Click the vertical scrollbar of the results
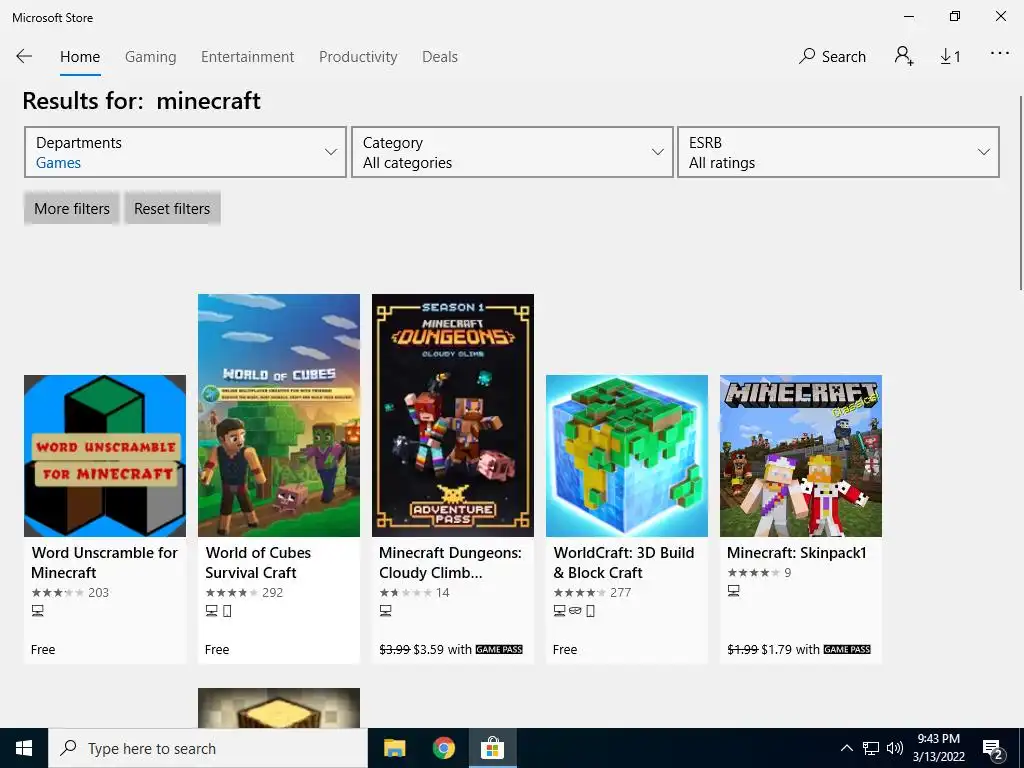This screenshot has width=1024, height=768. pos(1020,193)
